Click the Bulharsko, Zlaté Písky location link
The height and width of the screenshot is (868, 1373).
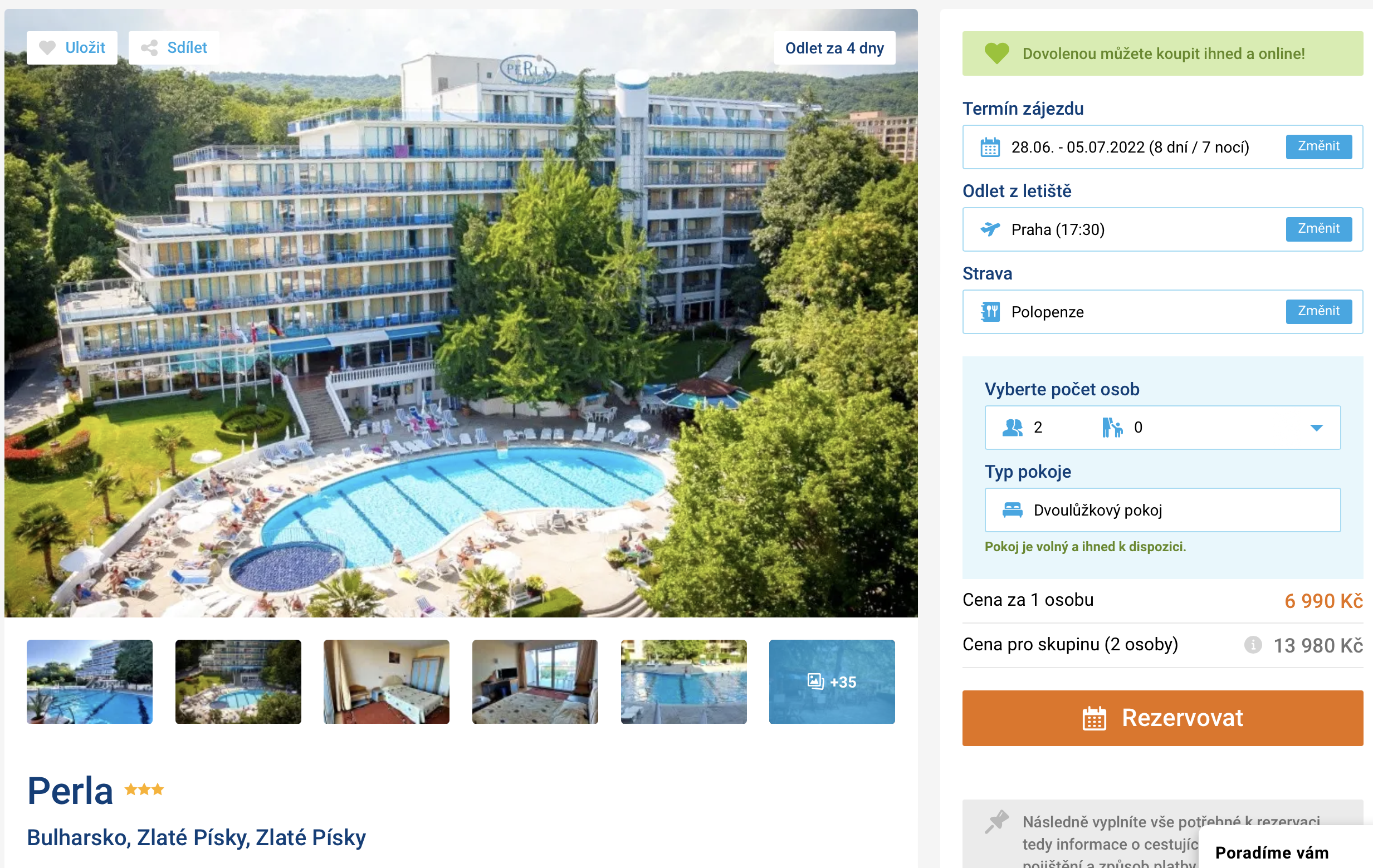coord(196,837)
